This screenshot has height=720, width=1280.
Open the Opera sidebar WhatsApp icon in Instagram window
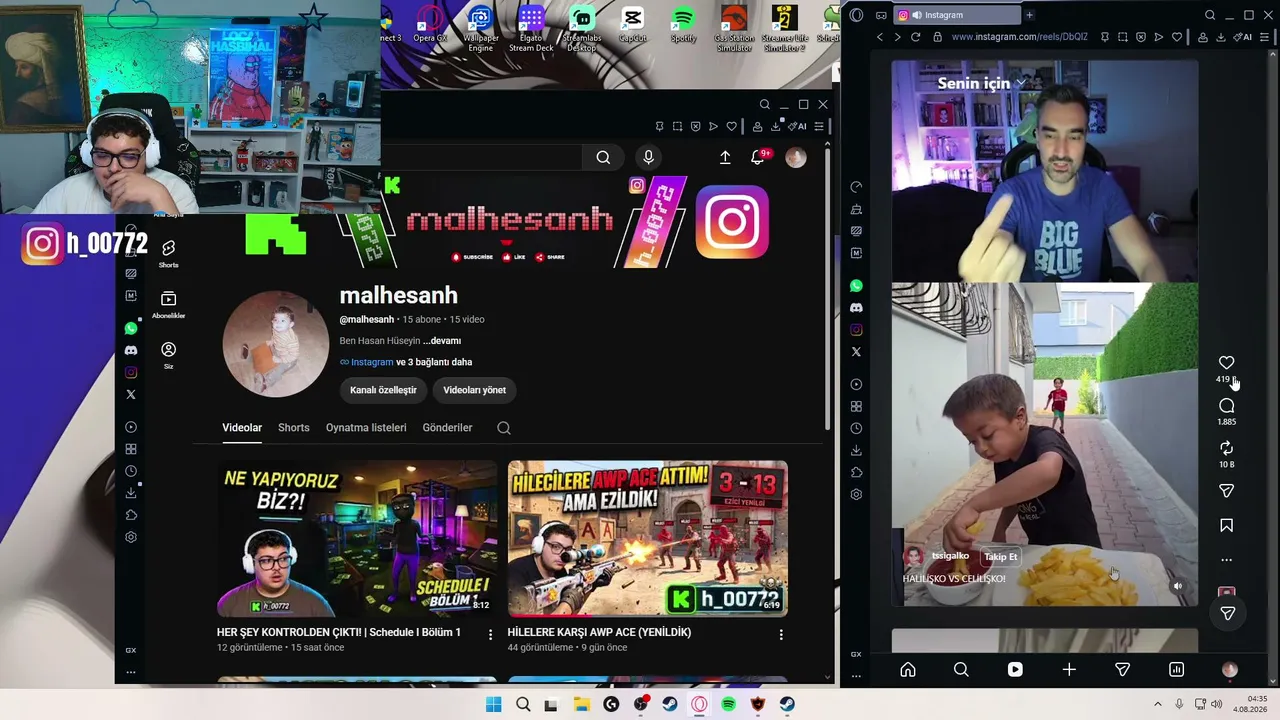[x=856, y=286]
